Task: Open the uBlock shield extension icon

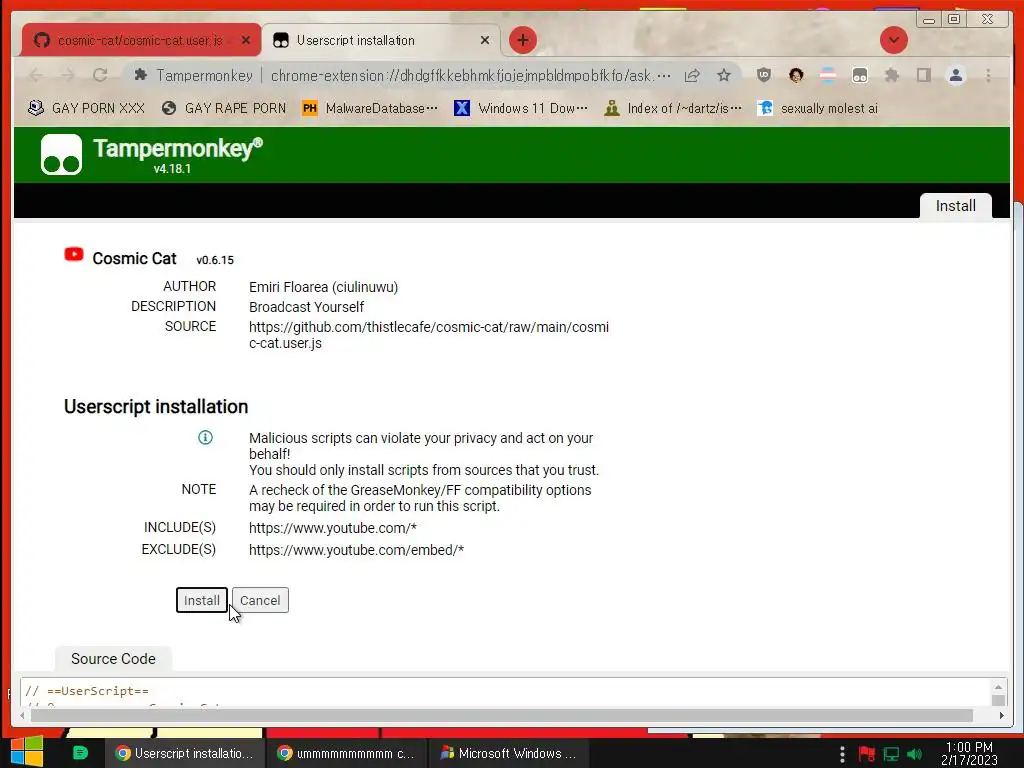Action: point(763,76)
